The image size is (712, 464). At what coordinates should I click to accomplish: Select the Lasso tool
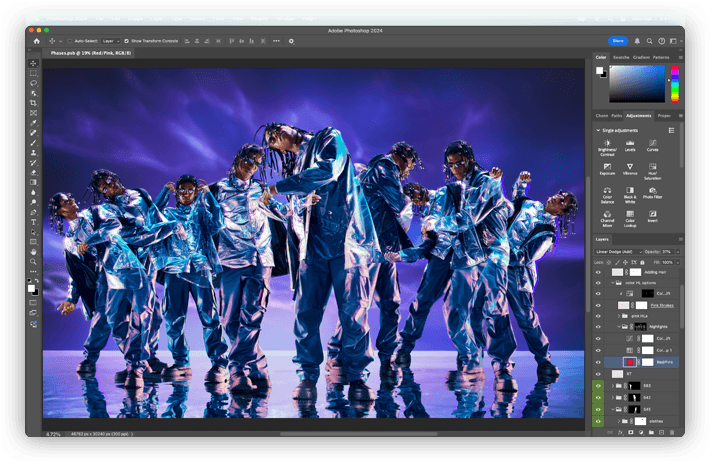click(33, 83)
